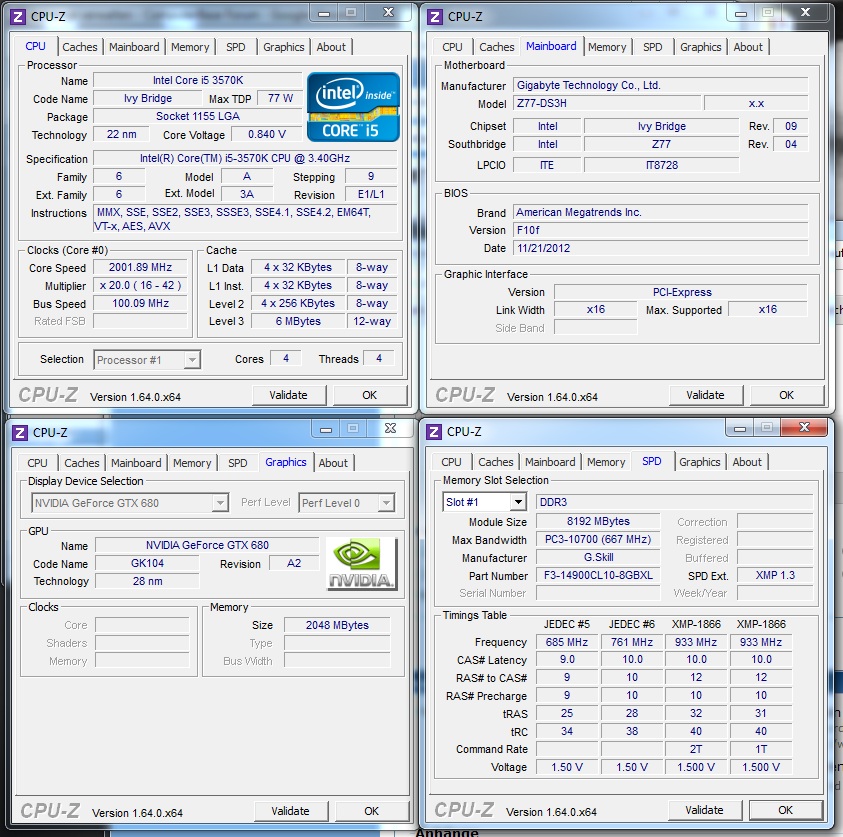This screenshot has width=843, height=837.
Task: Click the processor Name field Intel Core i5 3570K
Action: tap(198, 81)
